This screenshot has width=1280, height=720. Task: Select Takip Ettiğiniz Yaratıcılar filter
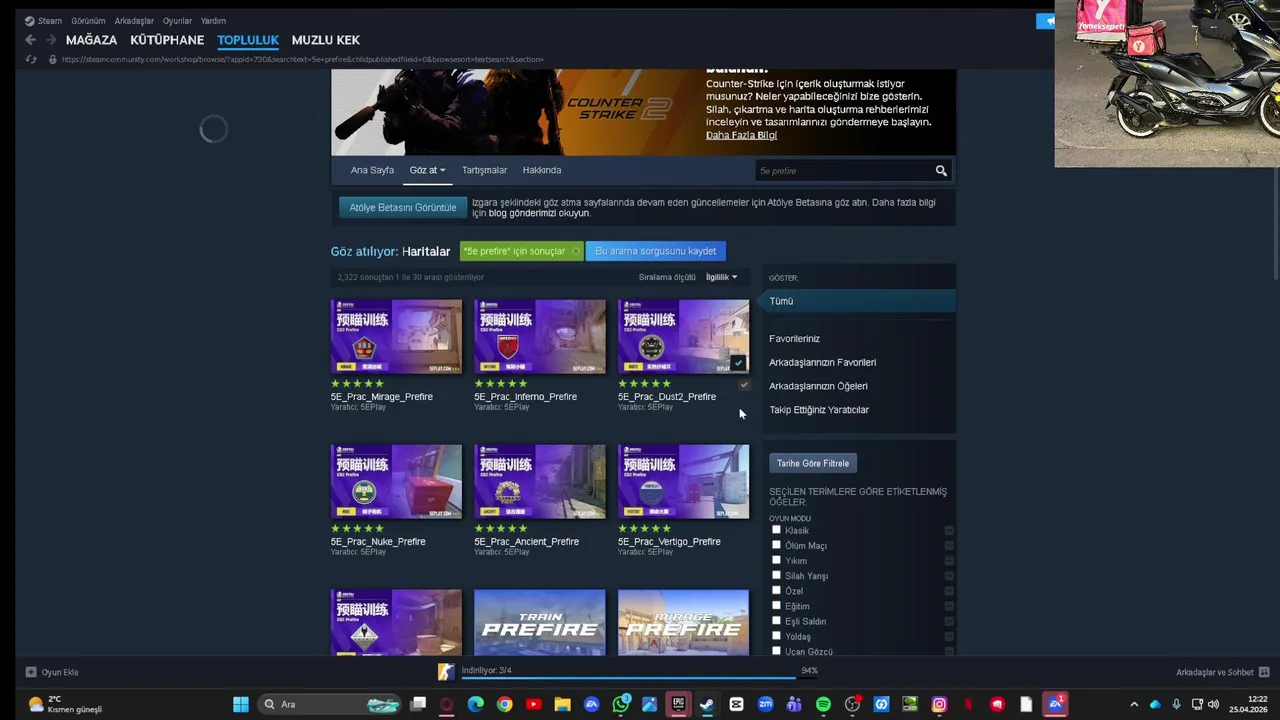coord(819,410)
